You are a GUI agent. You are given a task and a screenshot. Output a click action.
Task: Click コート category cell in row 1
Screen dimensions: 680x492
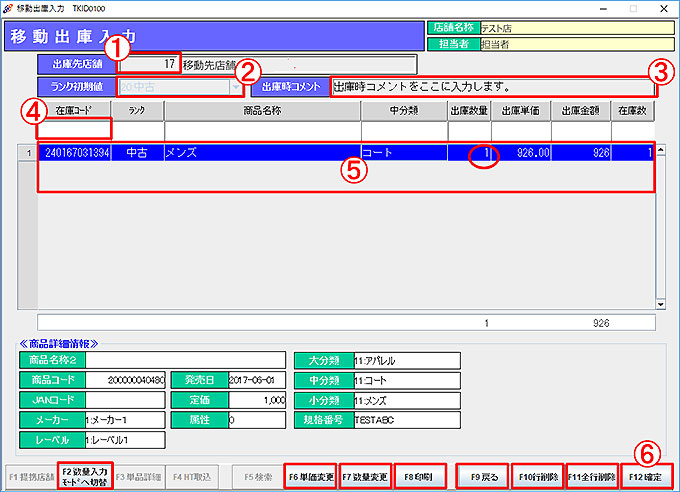404,153
